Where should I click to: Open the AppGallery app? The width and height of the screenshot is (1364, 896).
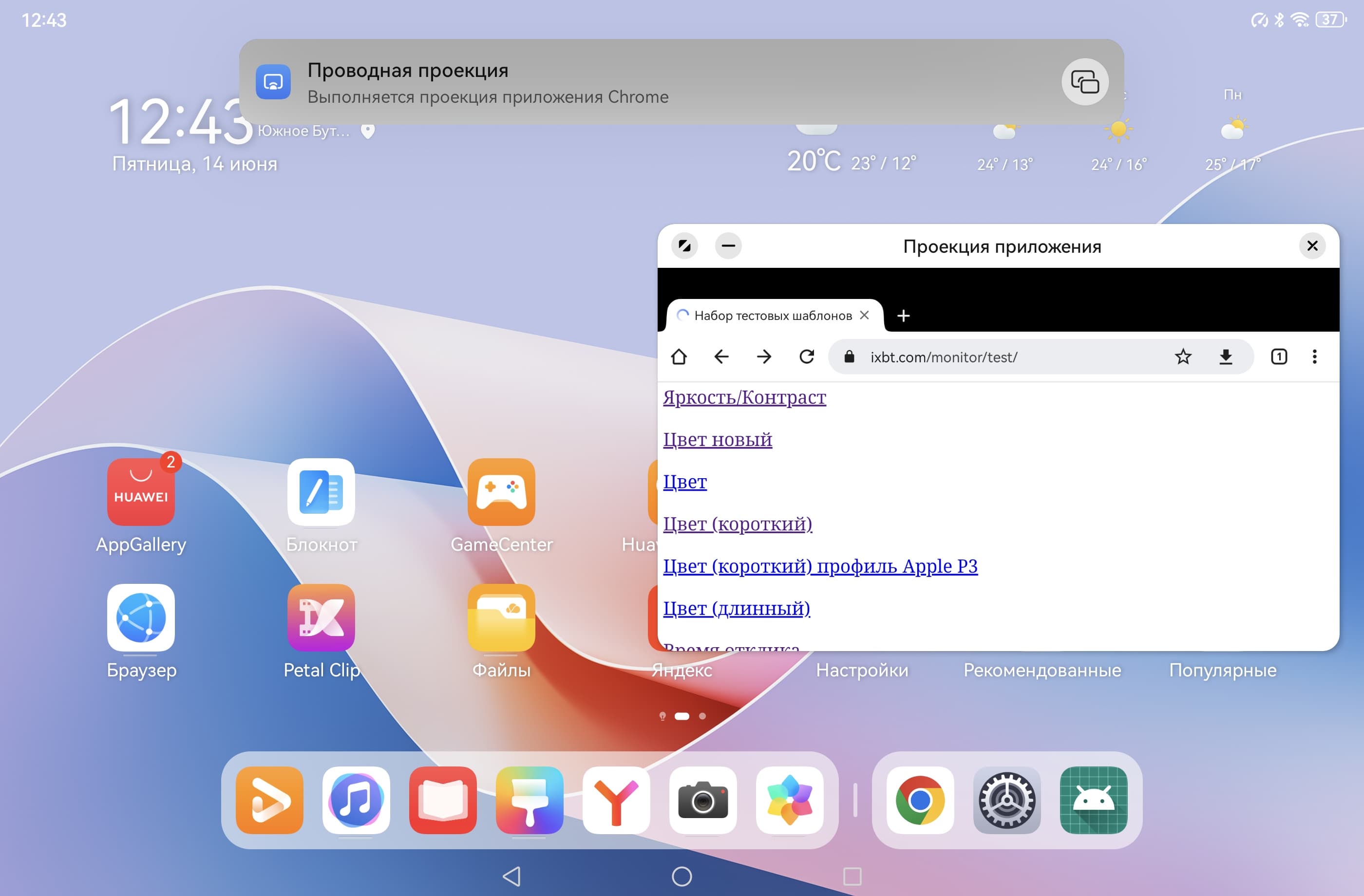coord(141,492)
